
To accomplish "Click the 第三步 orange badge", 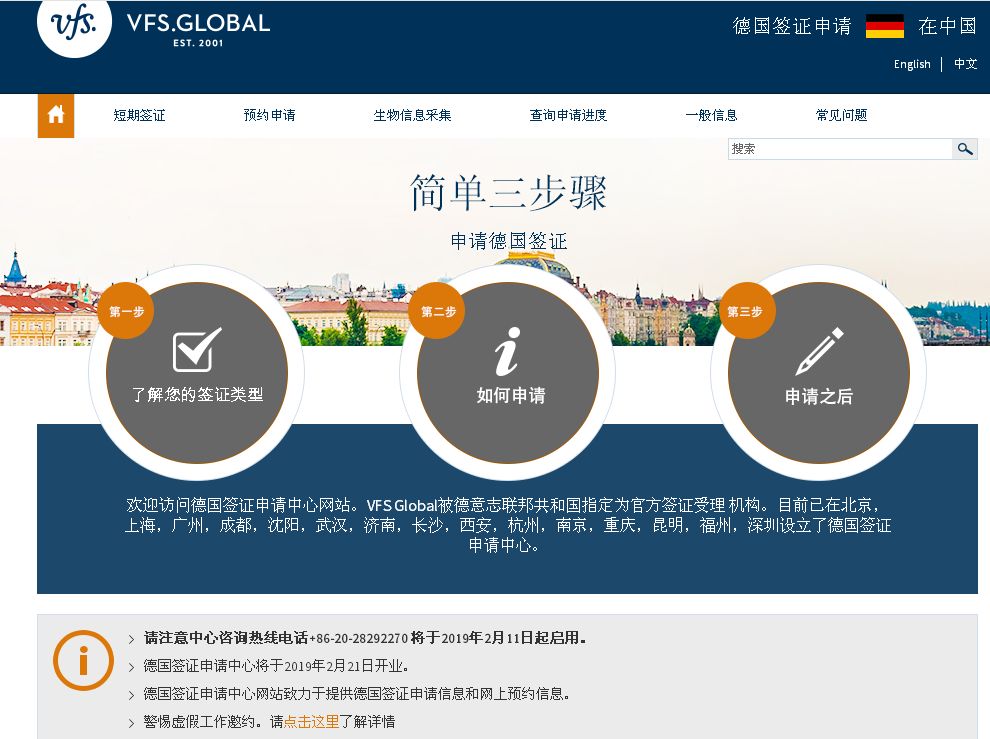I will point(747,311).
